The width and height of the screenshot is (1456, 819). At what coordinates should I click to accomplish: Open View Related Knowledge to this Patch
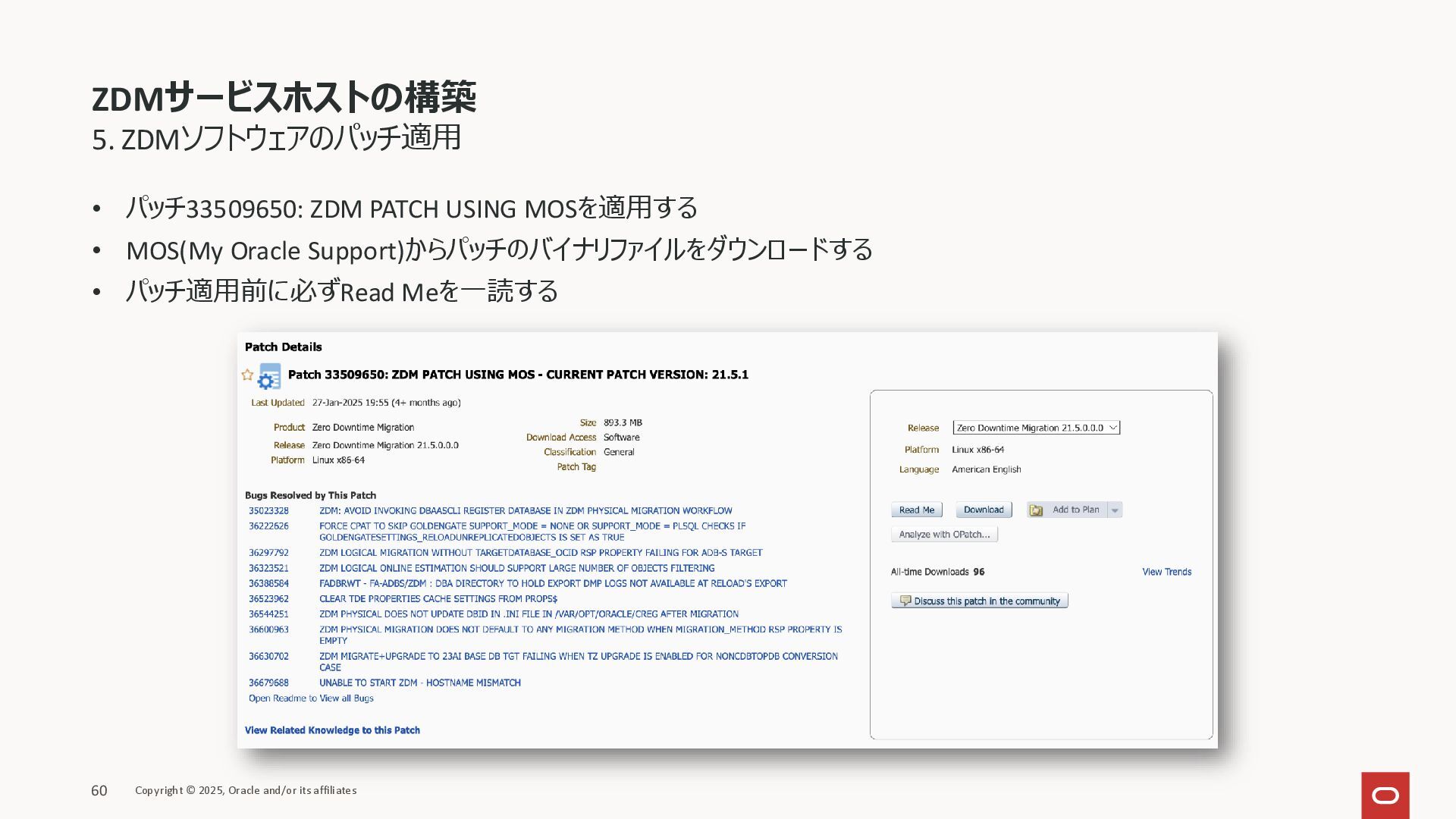click(x=332, y=730)
